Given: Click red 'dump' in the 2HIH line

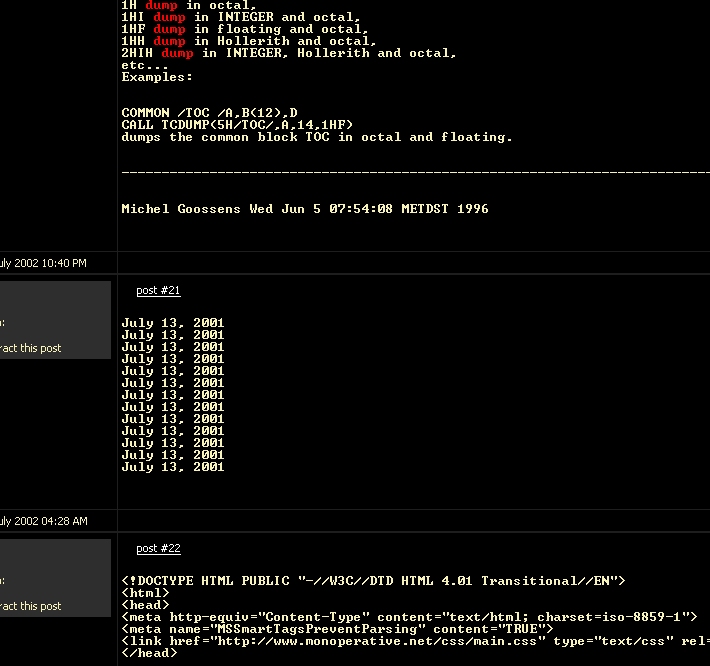Looking at the screenshot, I should coord(178,53).
